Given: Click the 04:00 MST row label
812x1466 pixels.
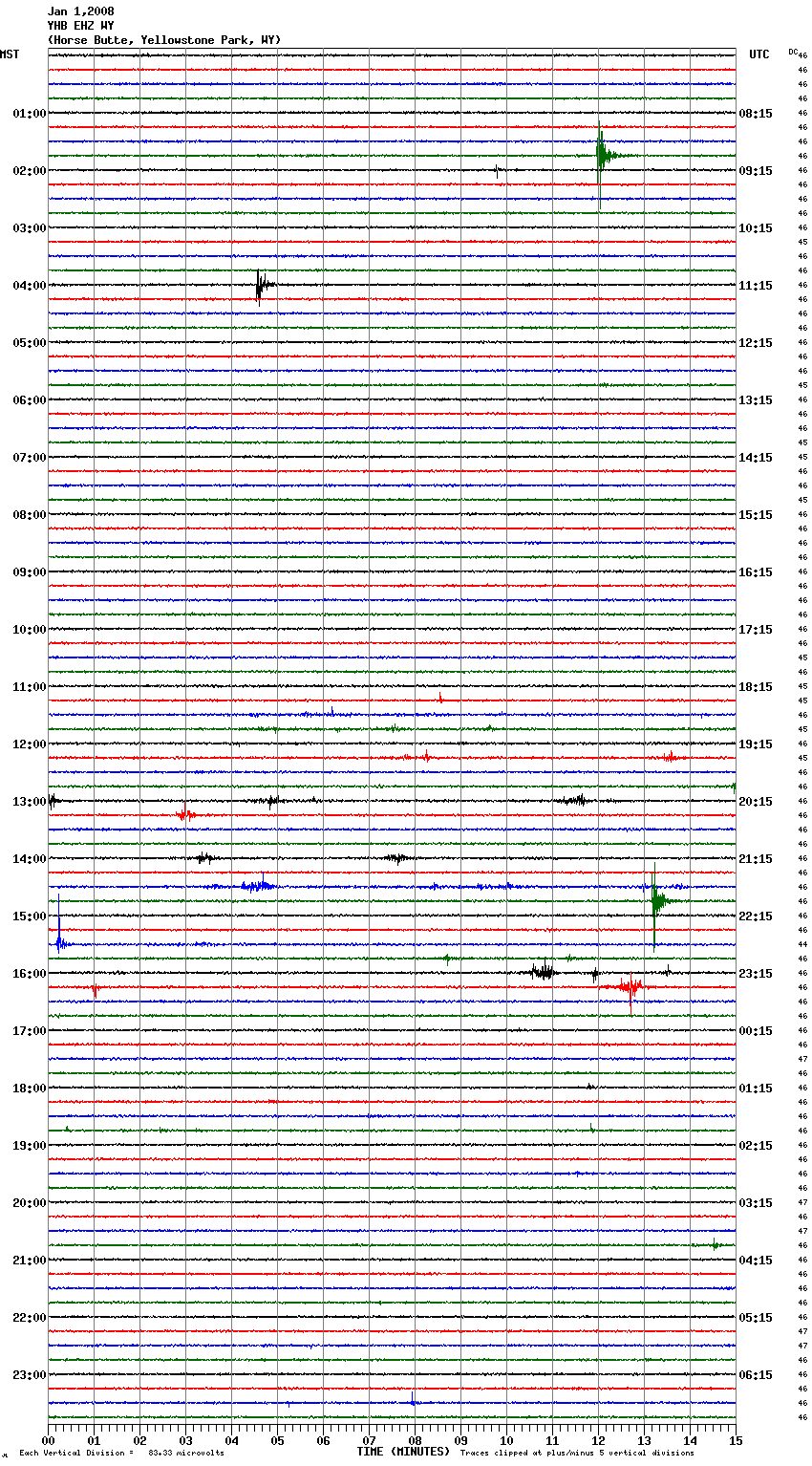Looking at the screenshot, I should pos(29,286).
